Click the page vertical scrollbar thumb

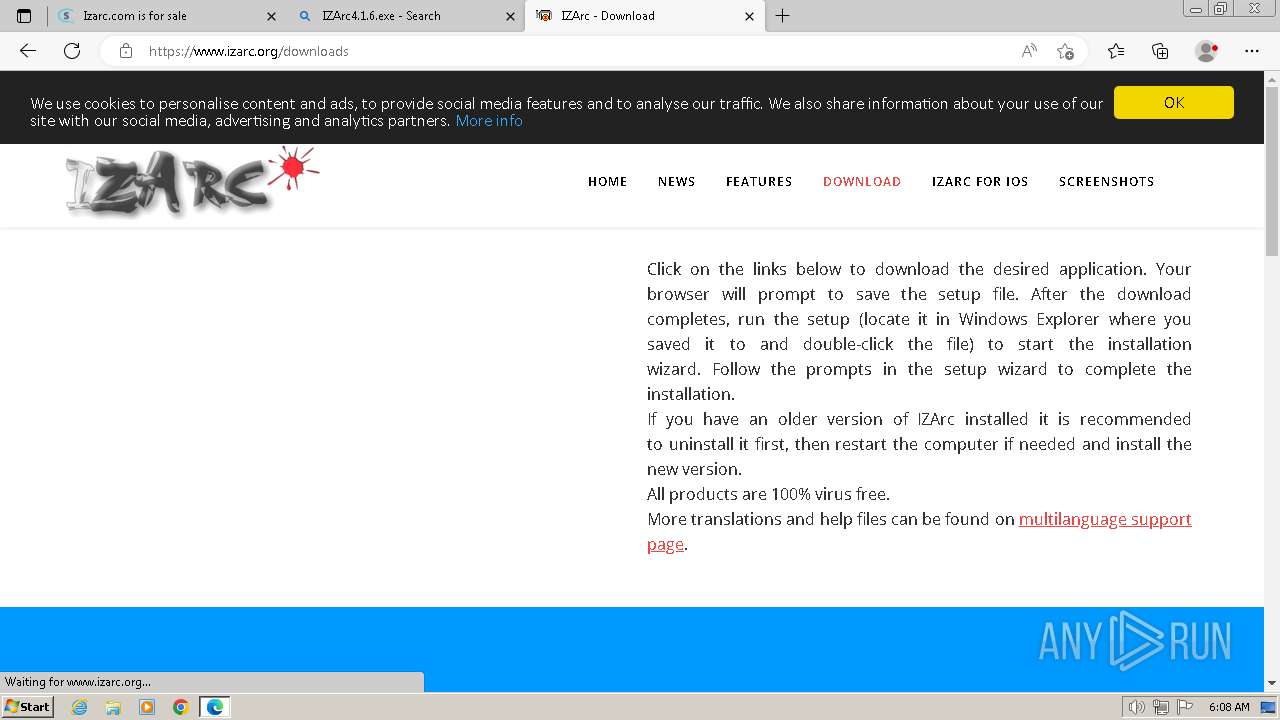tap(1272, 172)
